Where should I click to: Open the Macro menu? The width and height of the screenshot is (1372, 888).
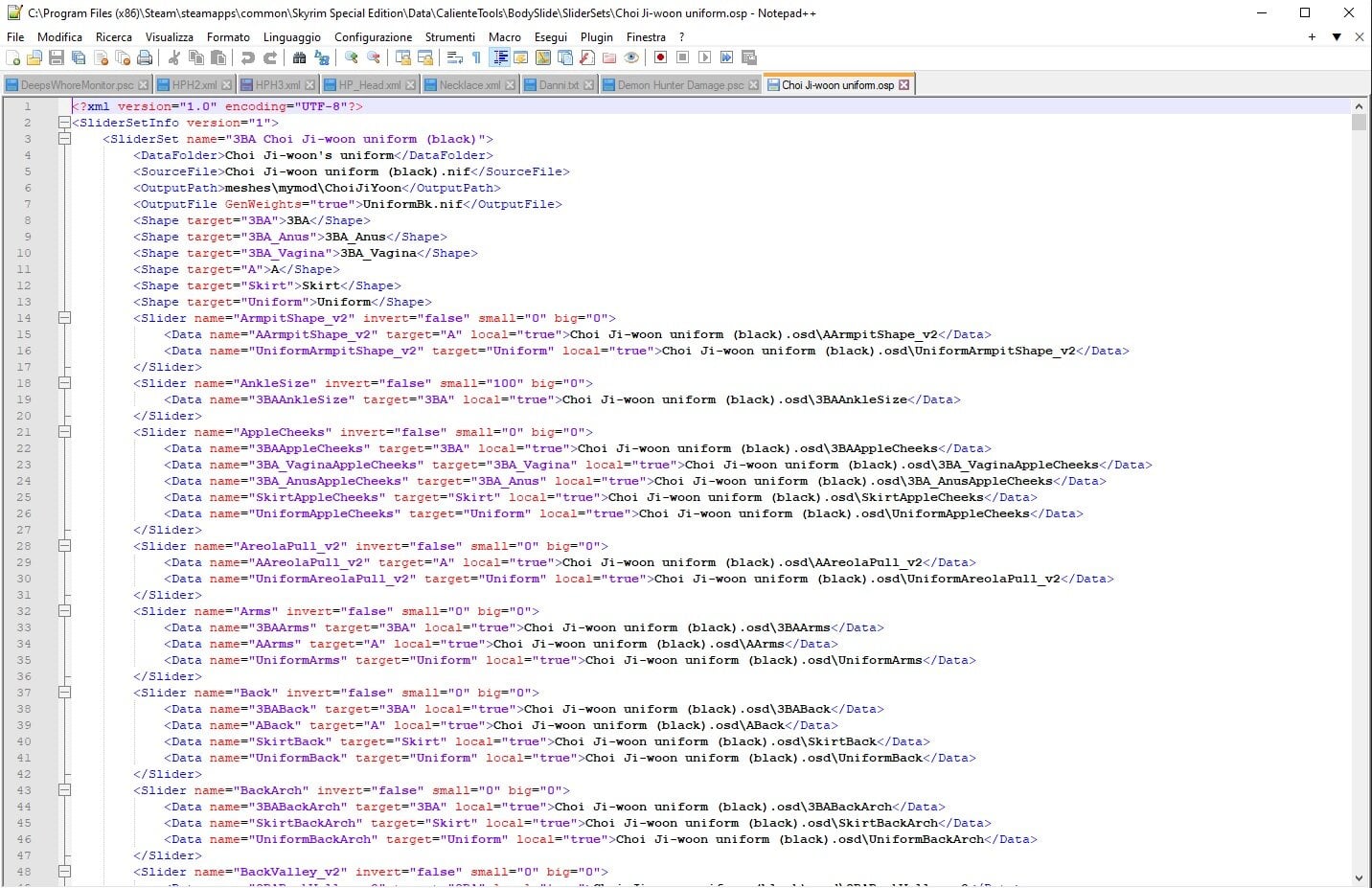coord(505,36)
